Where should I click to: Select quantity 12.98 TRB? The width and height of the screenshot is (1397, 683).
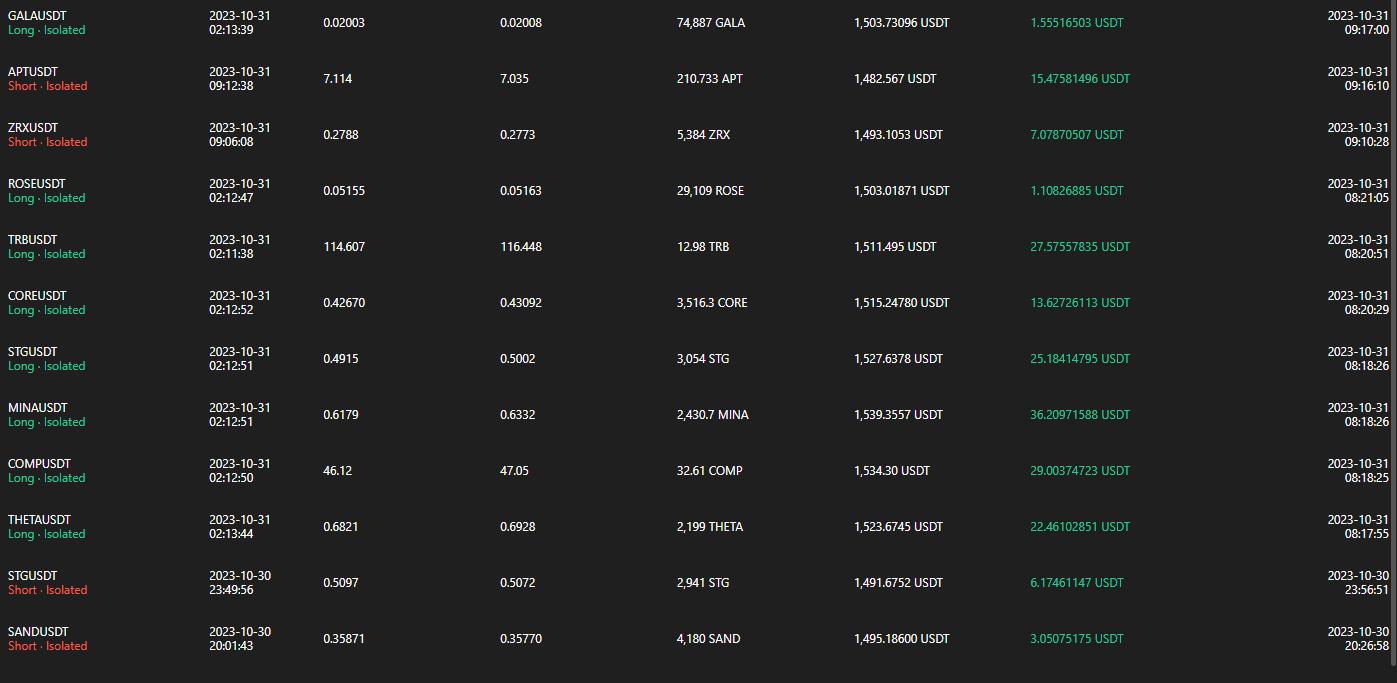pyautogui.click(x=703, y=246)
